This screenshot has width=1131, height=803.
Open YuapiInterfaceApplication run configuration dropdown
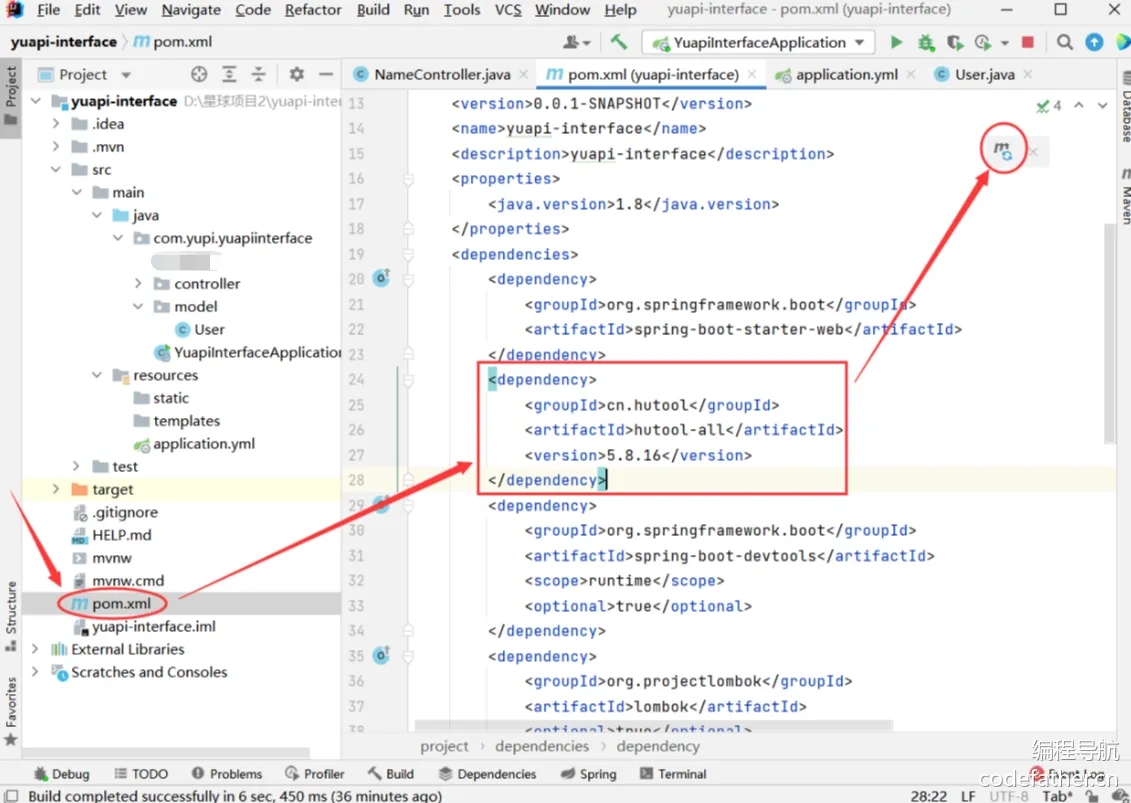coord(758,43)
